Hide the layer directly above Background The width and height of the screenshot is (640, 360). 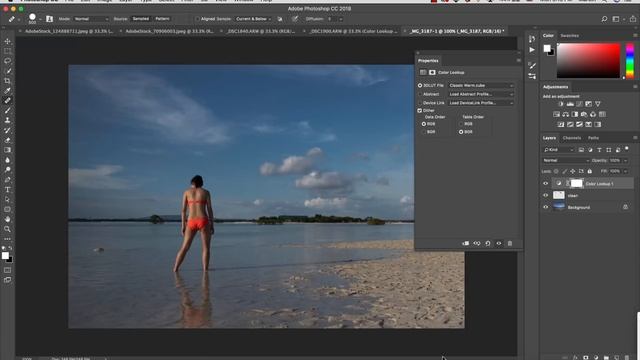click(x=546, y=196)
